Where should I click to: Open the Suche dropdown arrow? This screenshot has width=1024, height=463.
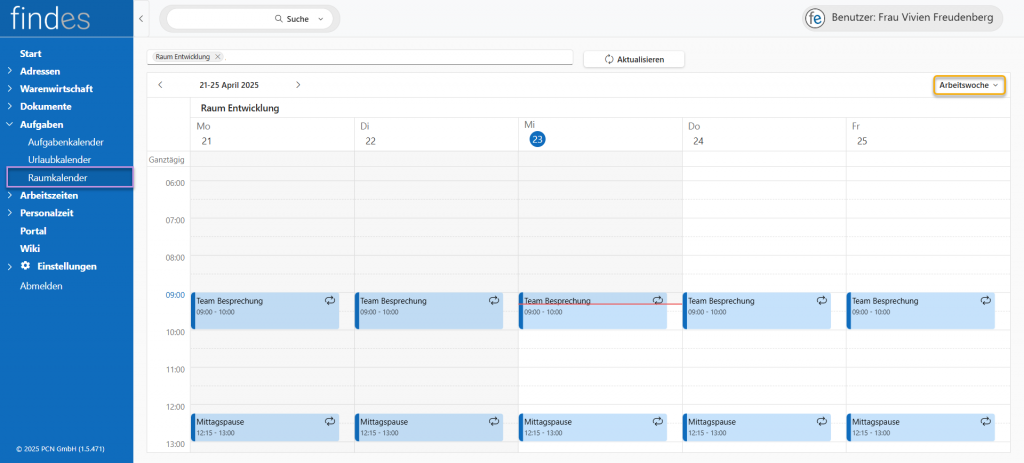320,19
